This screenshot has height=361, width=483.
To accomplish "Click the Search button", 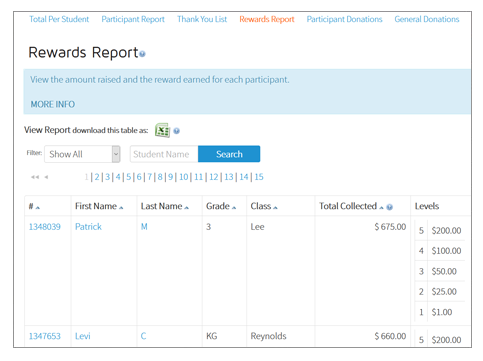I will [229, 154].
